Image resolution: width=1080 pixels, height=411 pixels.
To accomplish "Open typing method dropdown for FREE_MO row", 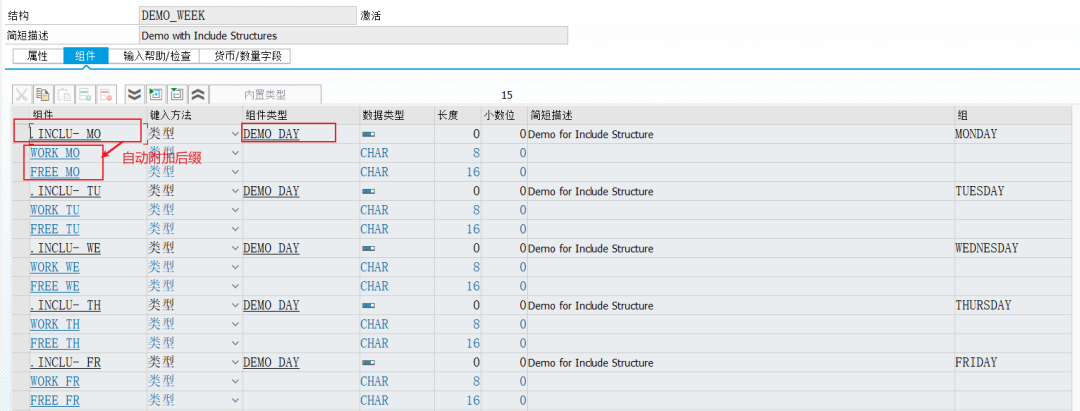I will 236,172.
